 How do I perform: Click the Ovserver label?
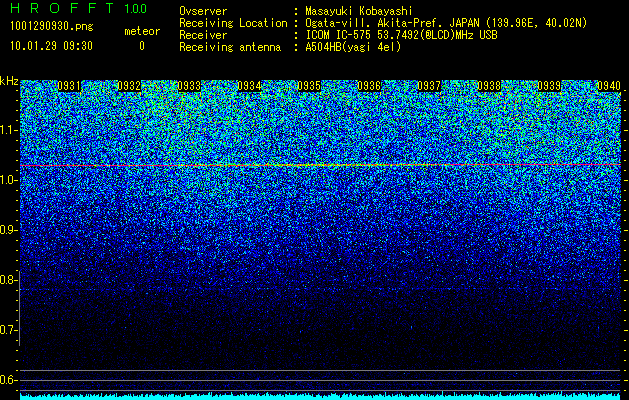pyautogui.click(x=203, y=11)
